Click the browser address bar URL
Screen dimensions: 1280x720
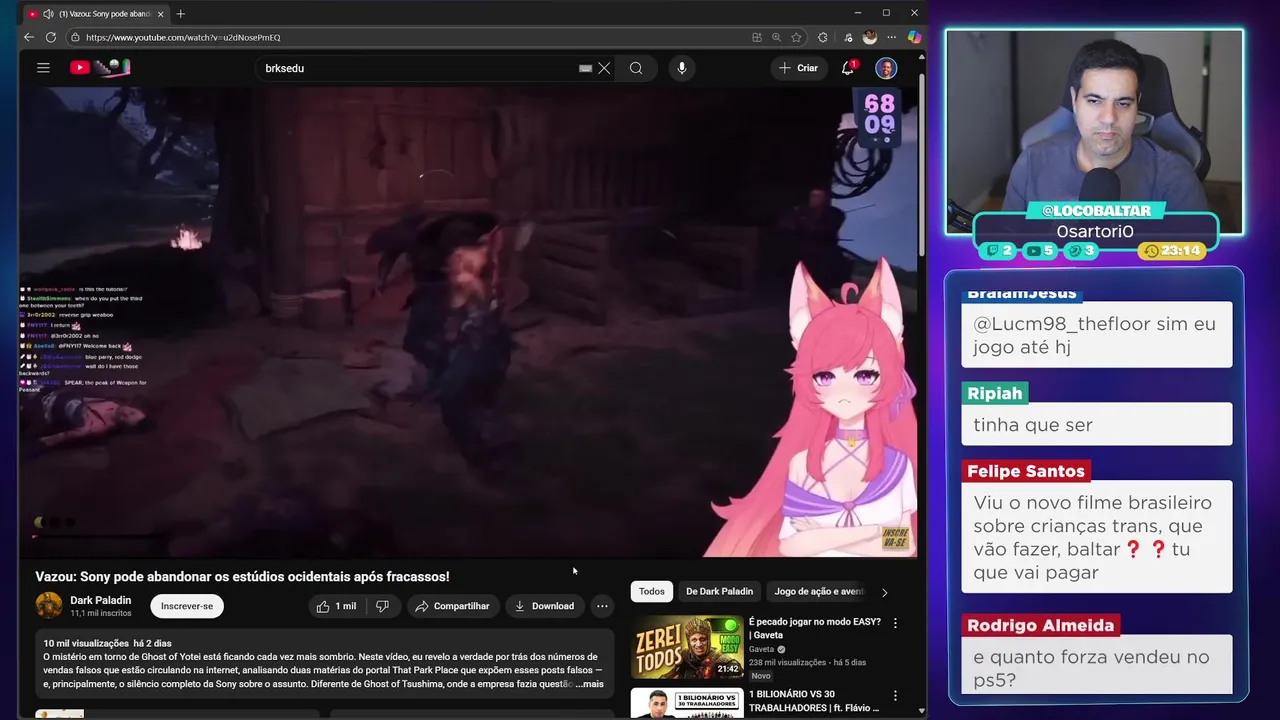pyautogui.click(x=183, y=37)
